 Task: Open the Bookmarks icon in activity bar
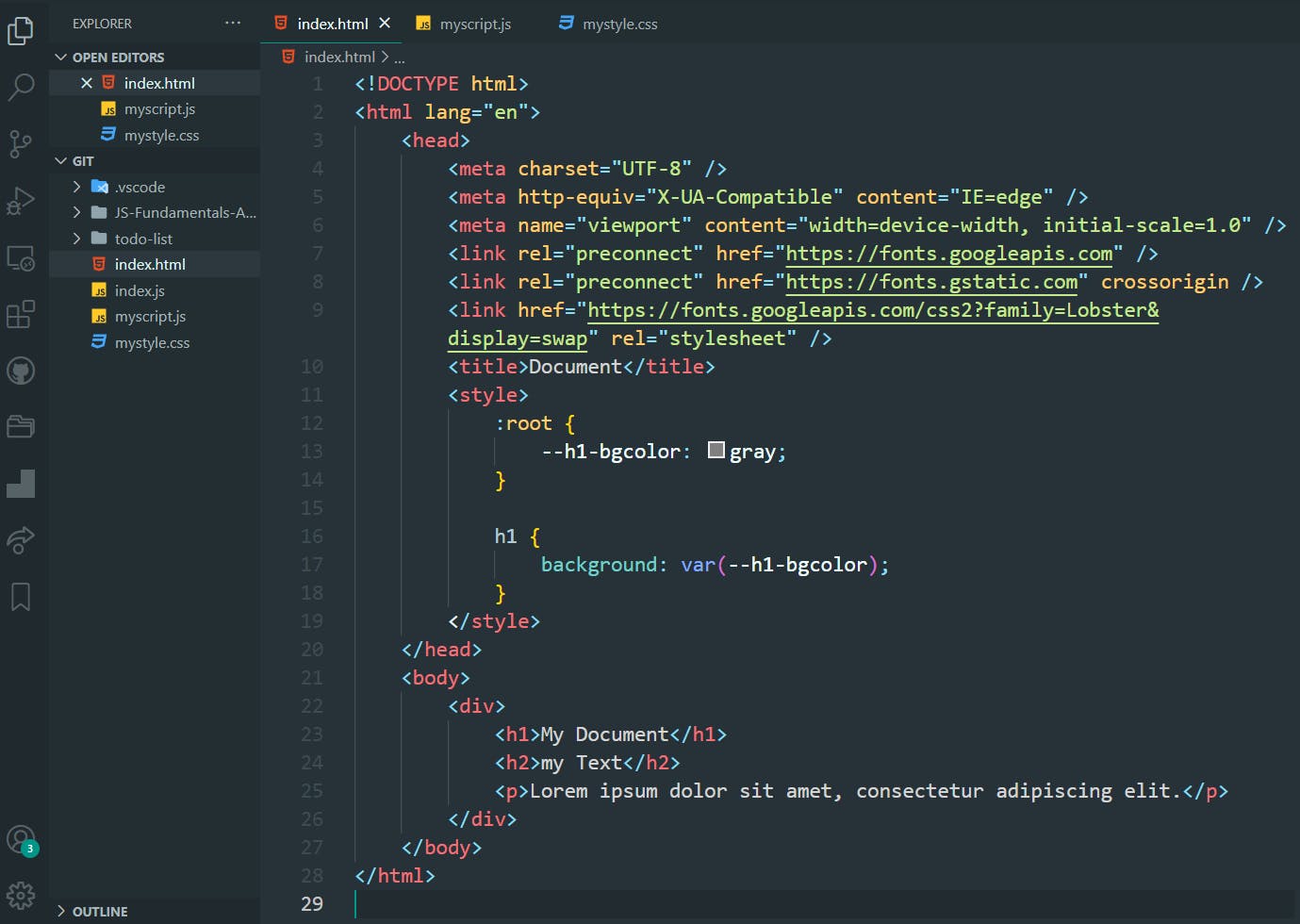20,596
